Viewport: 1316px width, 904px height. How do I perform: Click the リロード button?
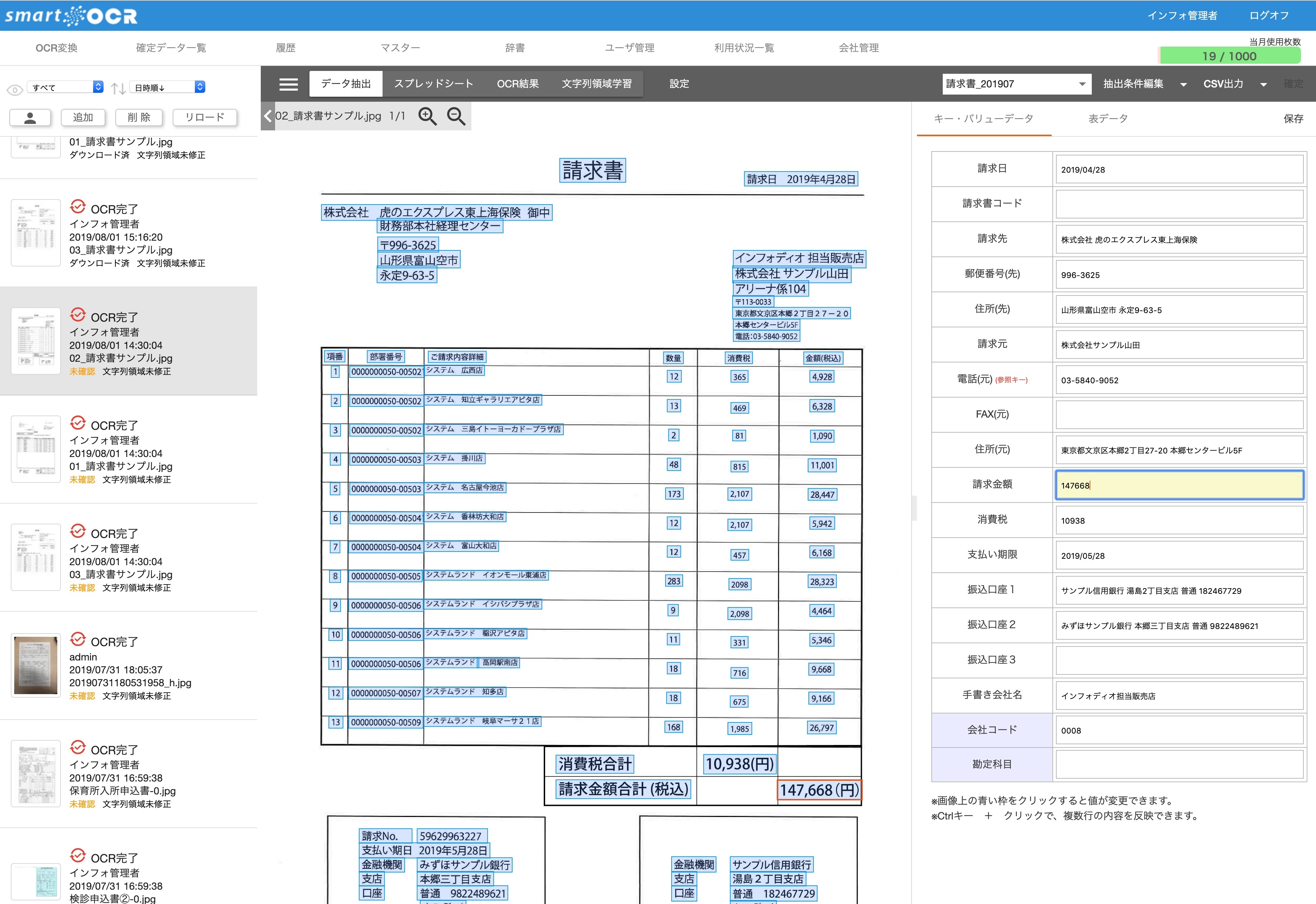(205, 117)
